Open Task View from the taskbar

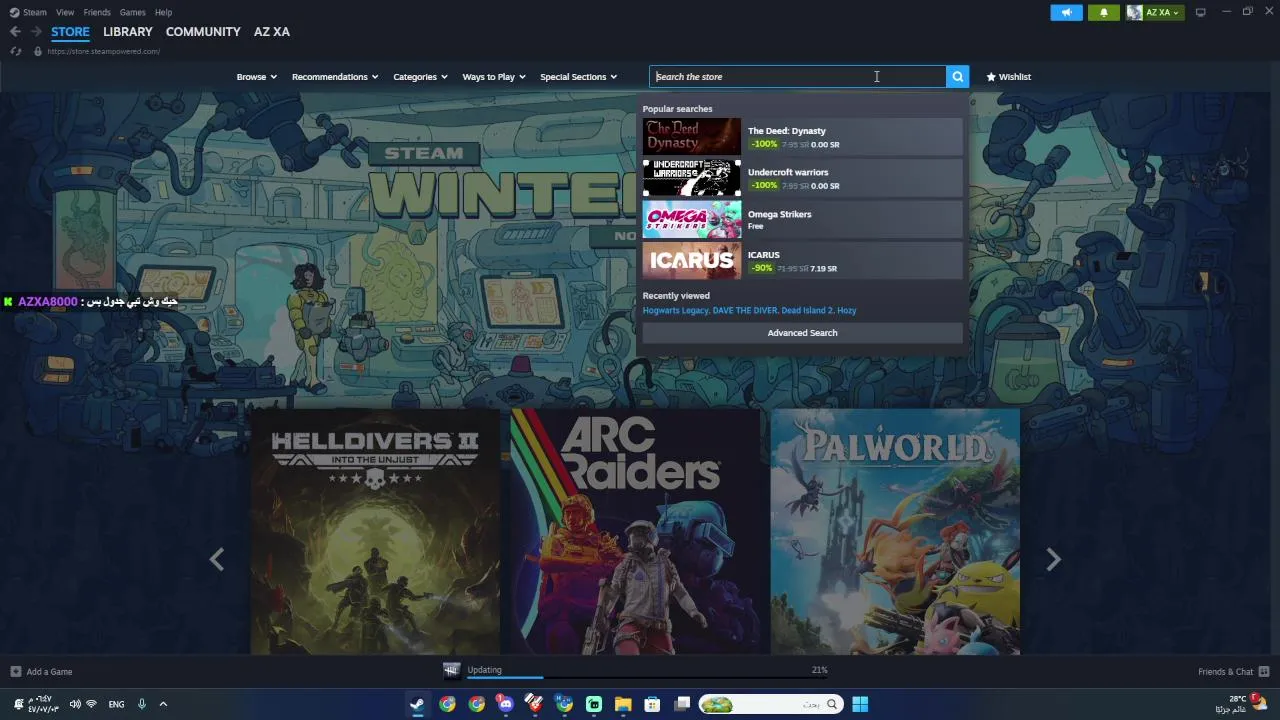click(x=682, y=704)
